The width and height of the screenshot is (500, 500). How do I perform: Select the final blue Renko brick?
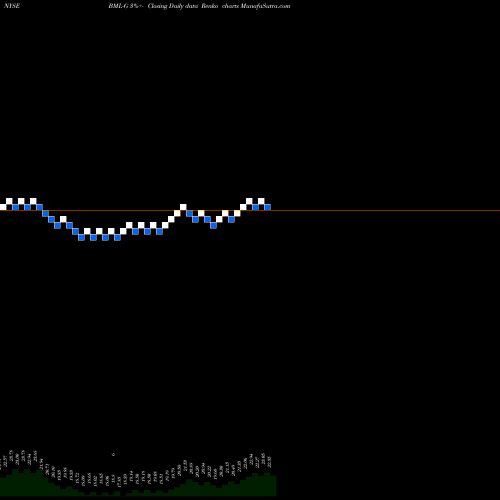pos(267,207)
